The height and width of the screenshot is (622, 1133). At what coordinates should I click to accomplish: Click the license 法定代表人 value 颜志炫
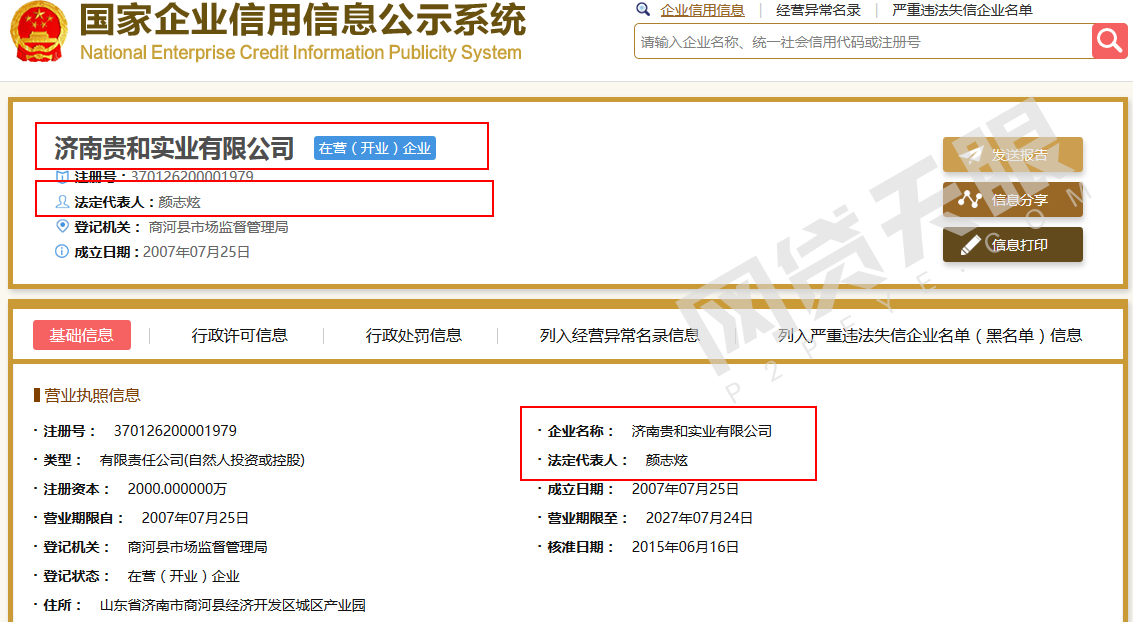666,460
